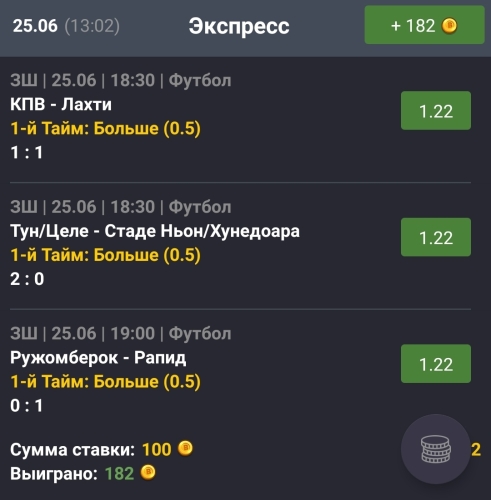Click the Экспресс header title

[x=239, y=26]
